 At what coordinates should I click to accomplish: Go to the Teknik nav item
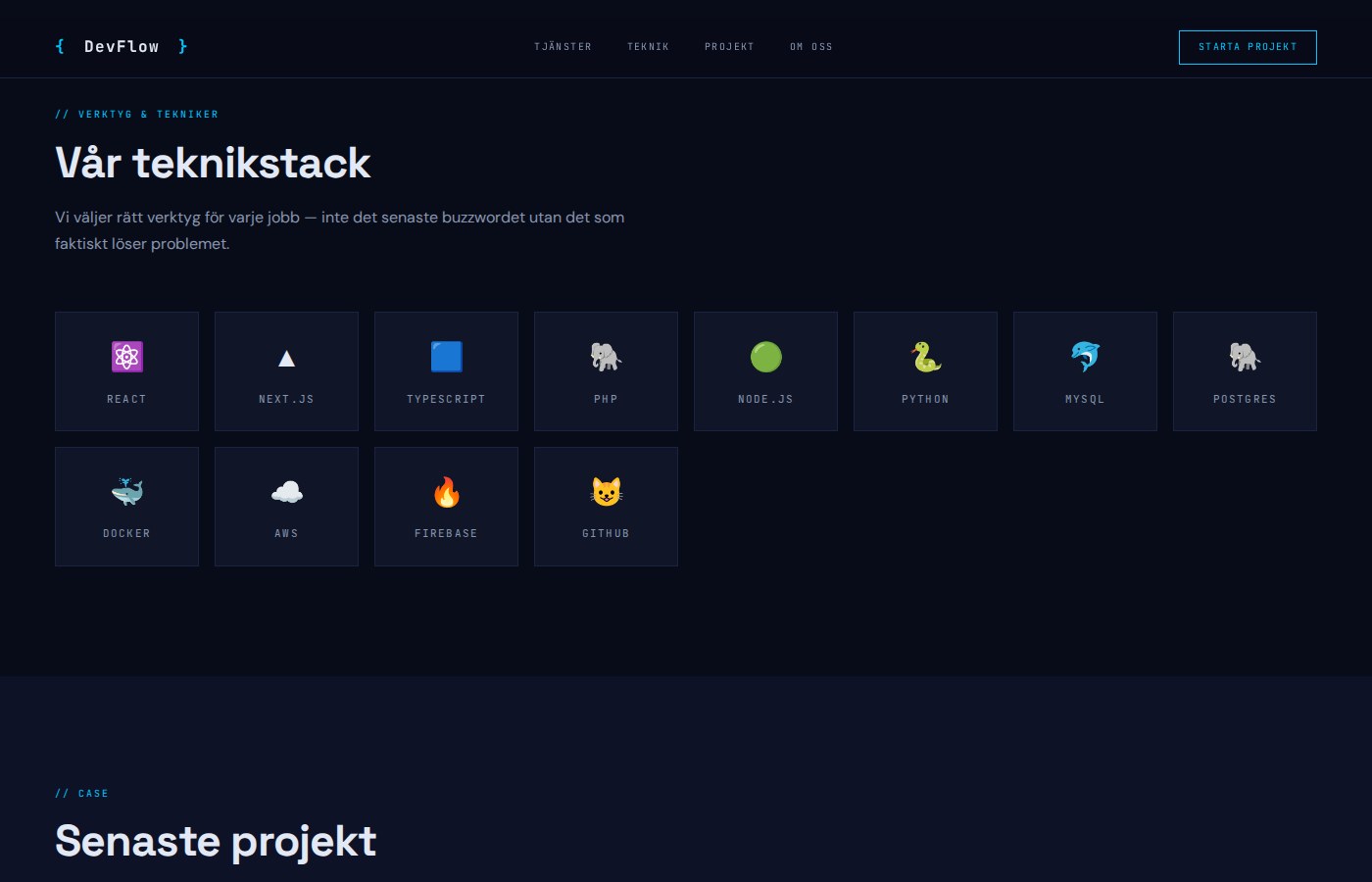coord(648,47)
